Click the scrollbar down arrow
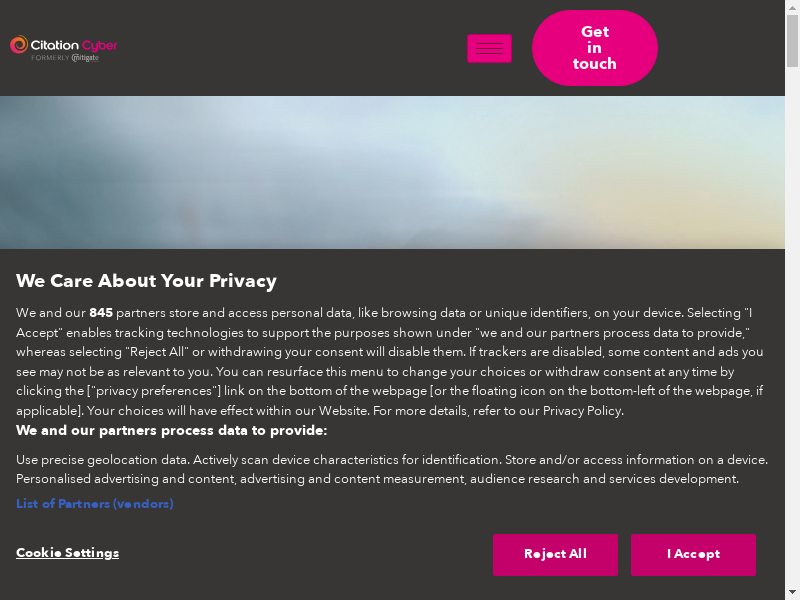 pyautogui.click(x=792, y=593)
